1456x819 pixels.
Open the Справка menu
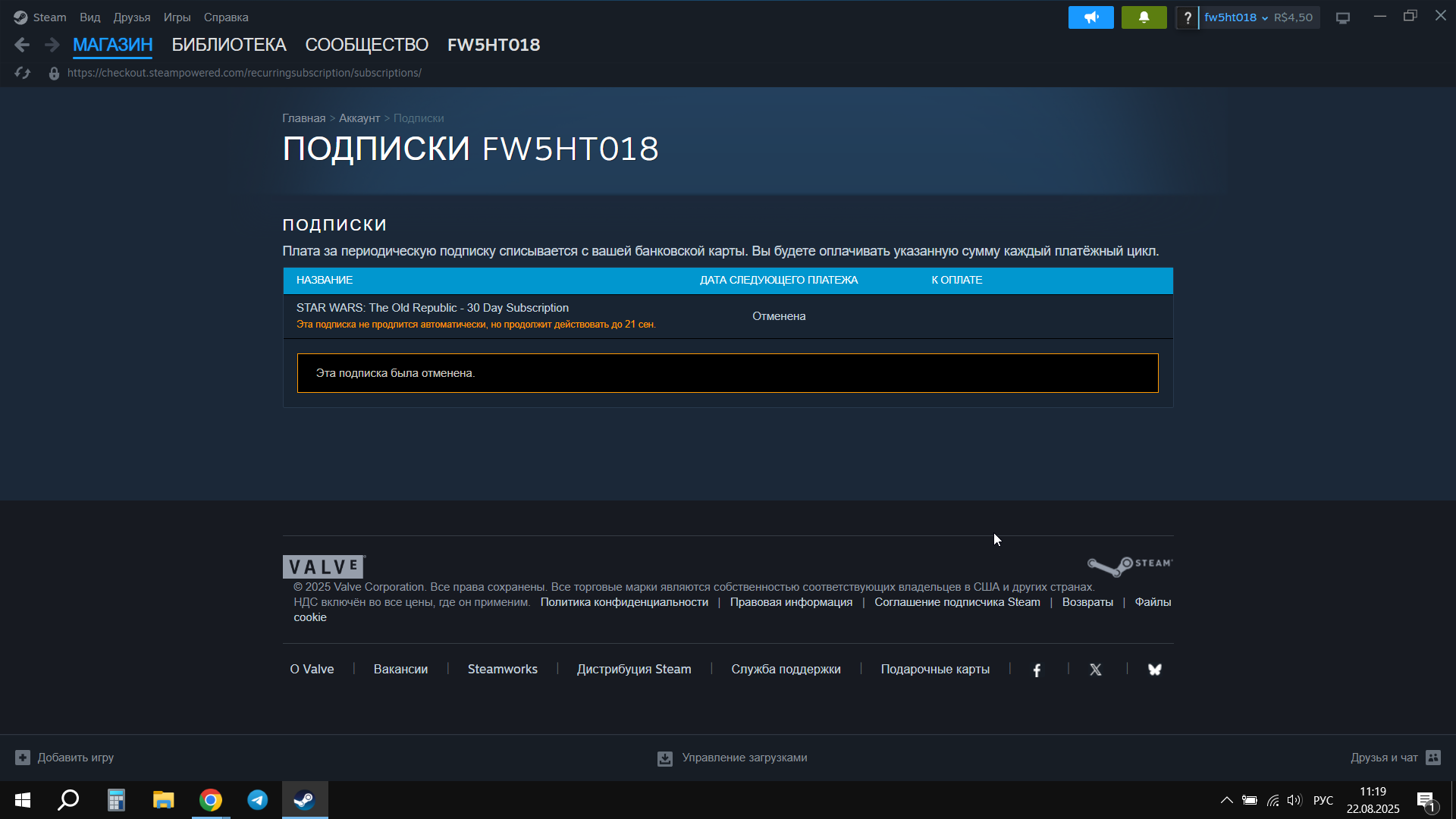(226, 17)
